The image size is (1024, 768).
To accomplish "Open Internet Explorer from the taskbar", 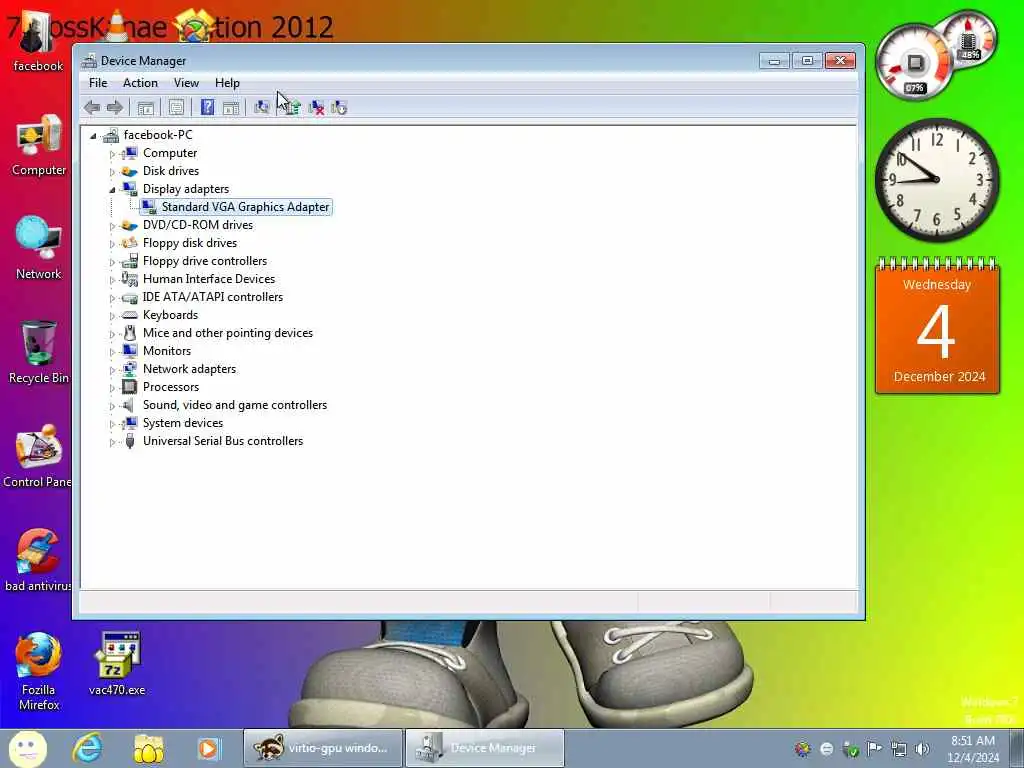I will point(88,748).
